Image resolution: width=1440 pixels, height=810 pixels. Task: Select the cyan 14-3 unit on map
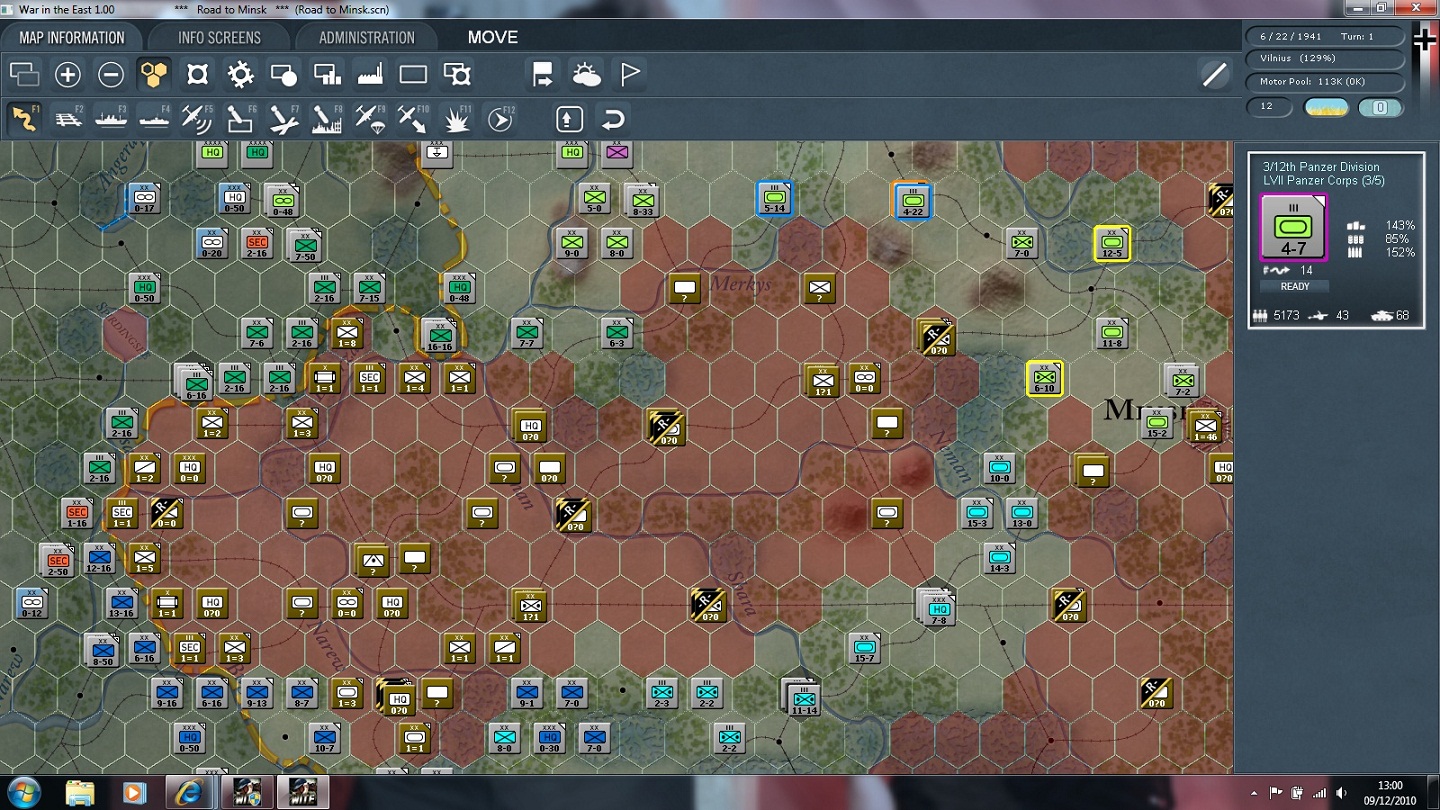[x=999, y=558]
